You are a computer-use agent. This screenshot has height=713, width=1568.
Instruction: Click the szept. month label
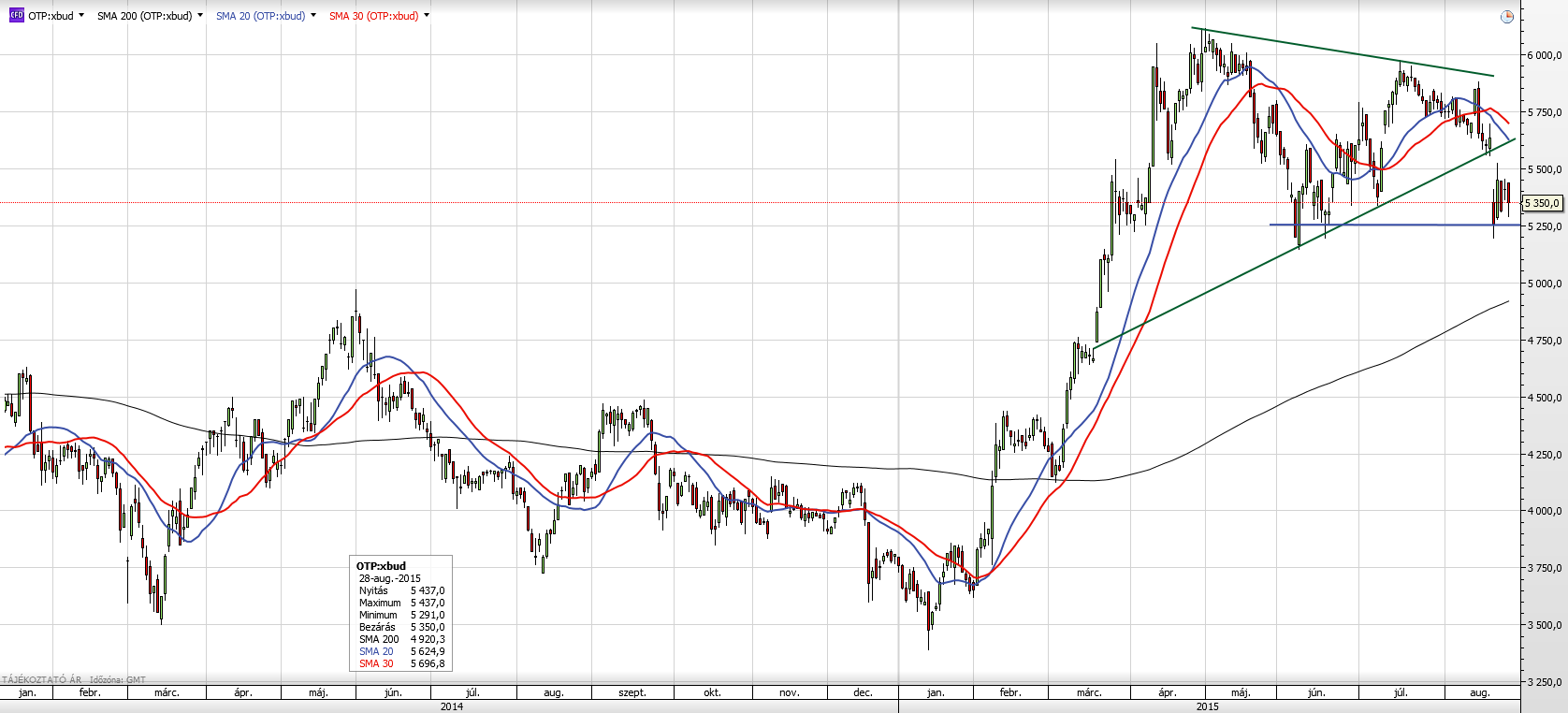(x=632, y=692)
